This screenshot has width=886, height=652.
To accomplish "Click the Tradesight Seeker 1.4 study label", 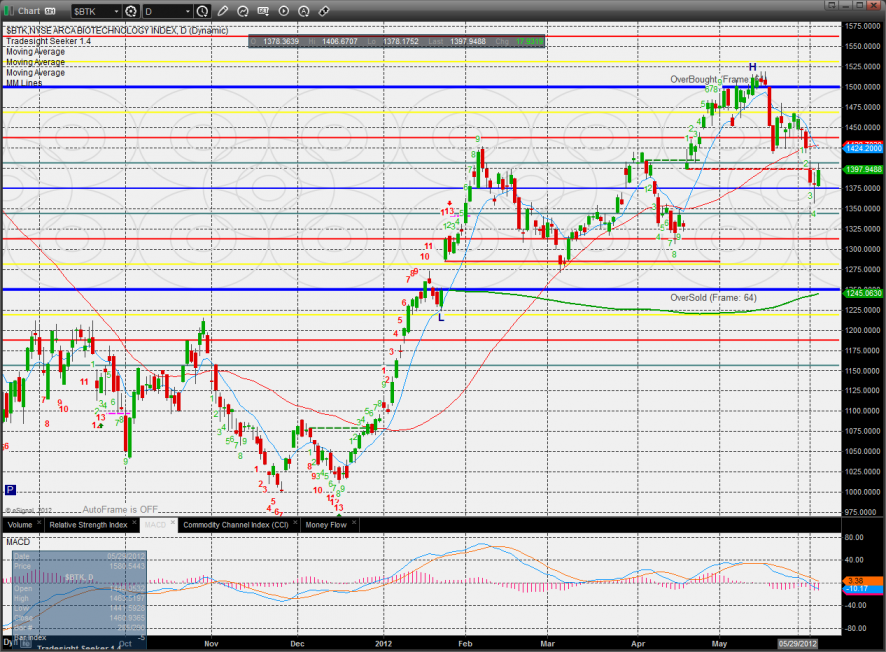I will 49,41.
